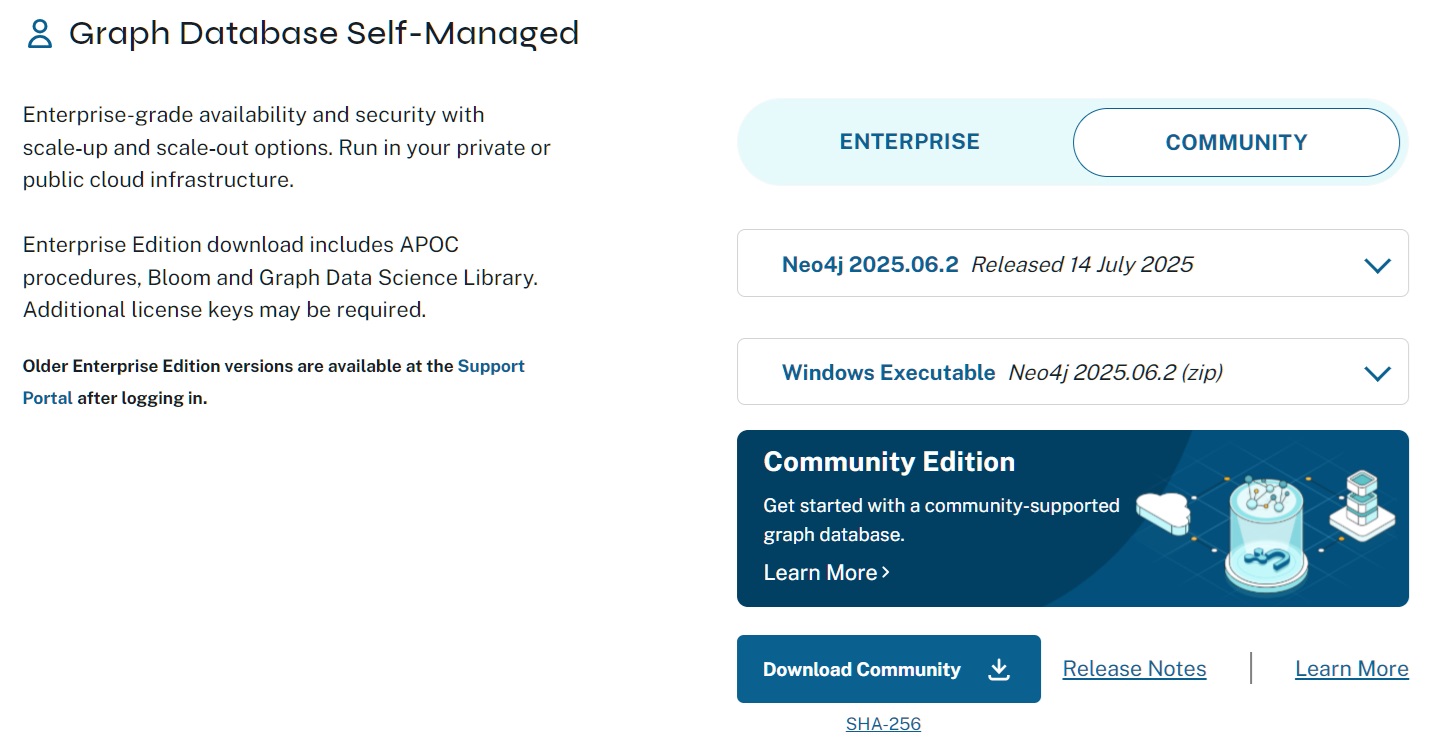Open the Support Portal link

coord(274,382)
